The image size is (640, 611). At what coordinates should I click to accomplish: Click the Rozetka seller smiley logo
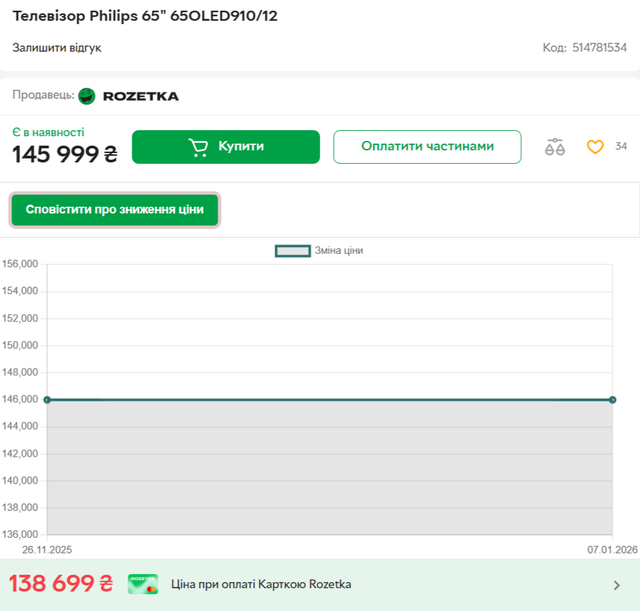coord(87,96)
